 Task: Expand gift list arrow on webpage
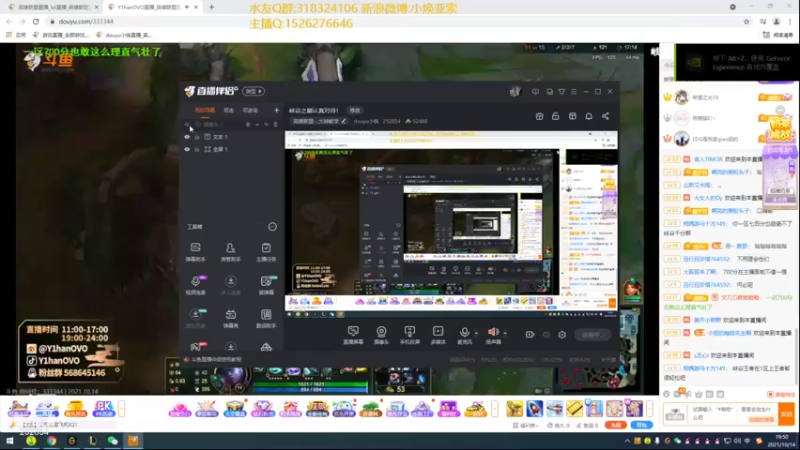click(649, 409)
